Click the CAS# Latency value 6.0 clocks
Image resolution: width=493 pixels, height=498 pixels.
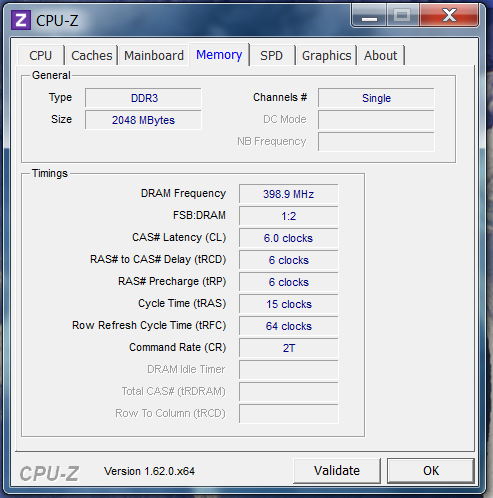click(x=289, y=238)
